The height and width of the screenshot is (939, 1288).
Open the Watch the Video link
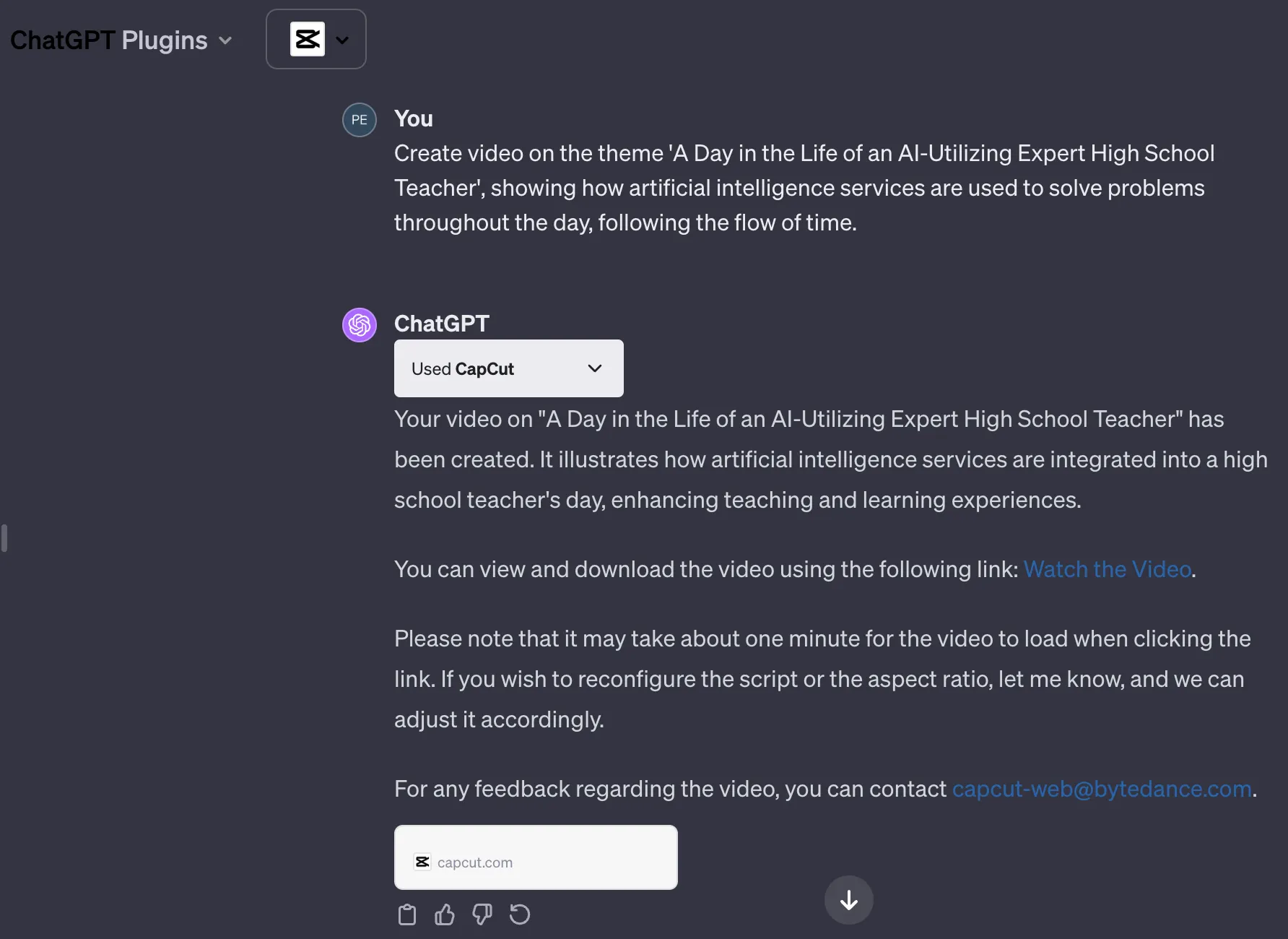click(1107, 569)
